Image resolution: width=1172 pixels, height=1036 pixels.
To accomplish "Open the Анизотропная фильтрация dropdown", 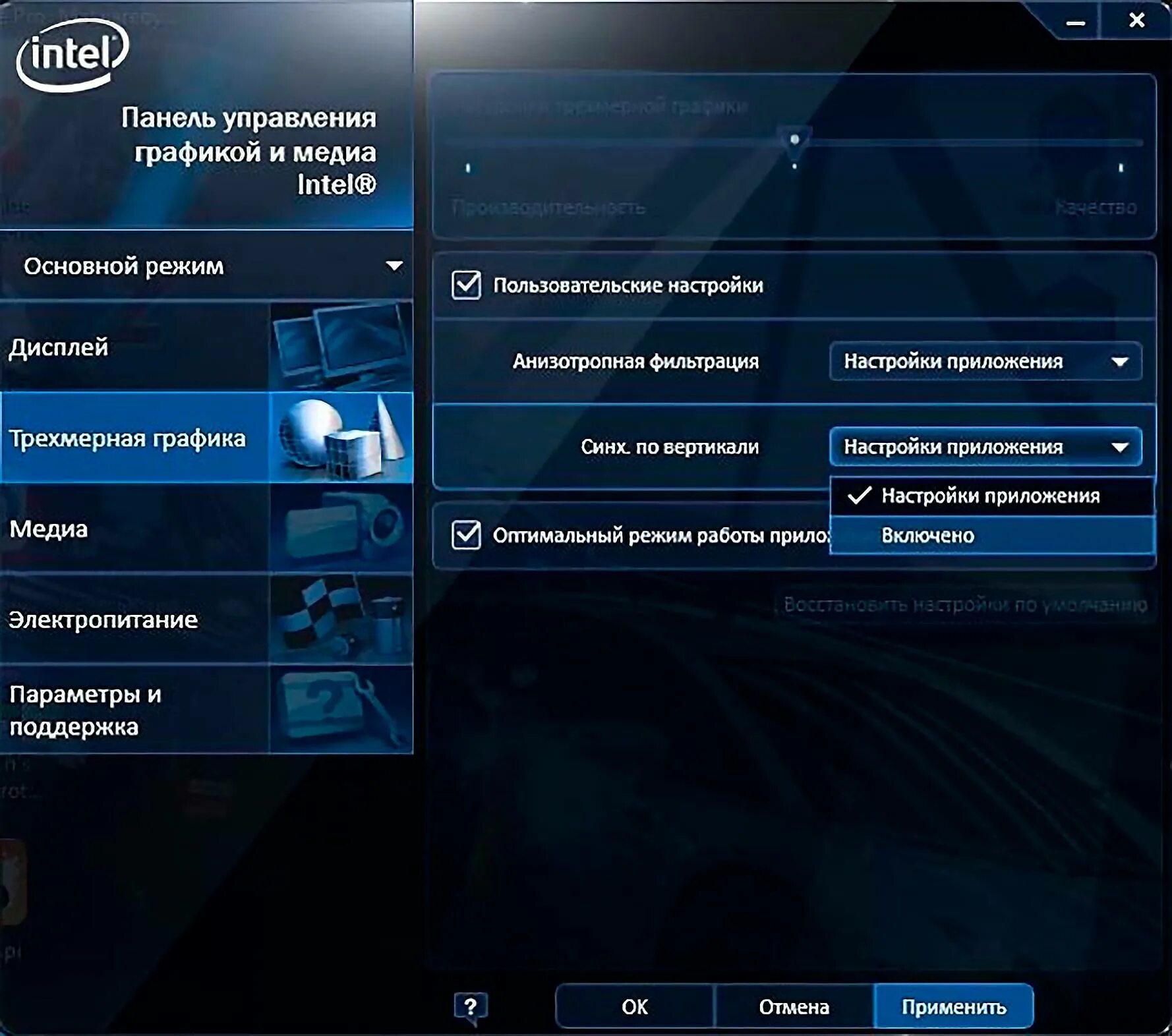I will 985,361.
